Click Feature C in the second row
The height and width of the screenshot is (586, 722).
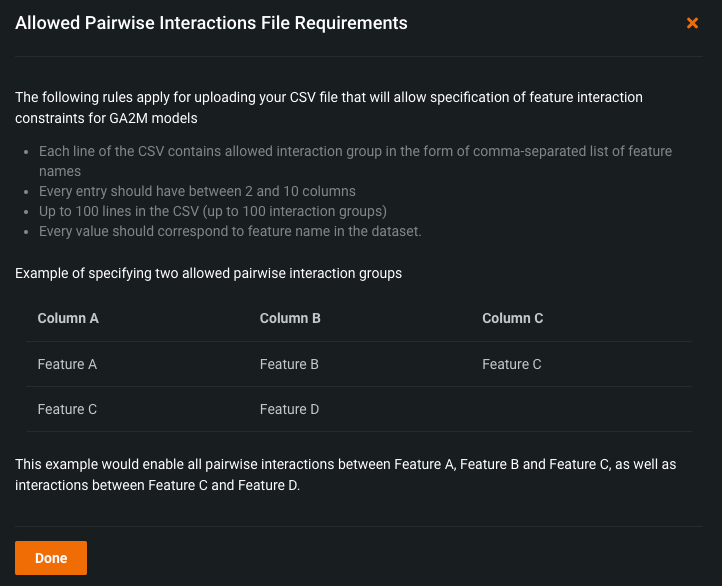point(67,409)
